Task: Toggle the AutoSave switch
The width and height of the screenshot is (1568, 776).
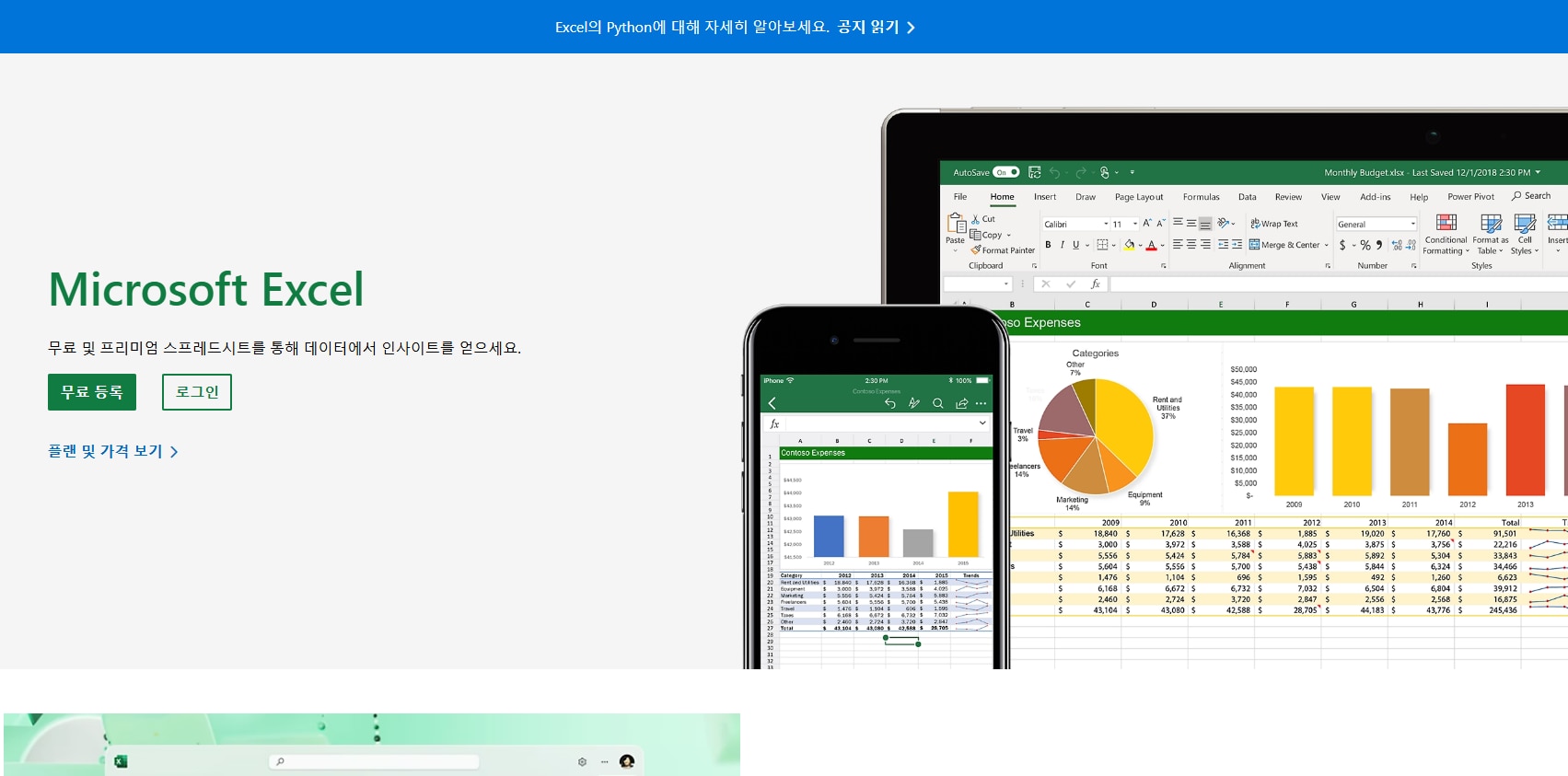Action: point(1006,172)
